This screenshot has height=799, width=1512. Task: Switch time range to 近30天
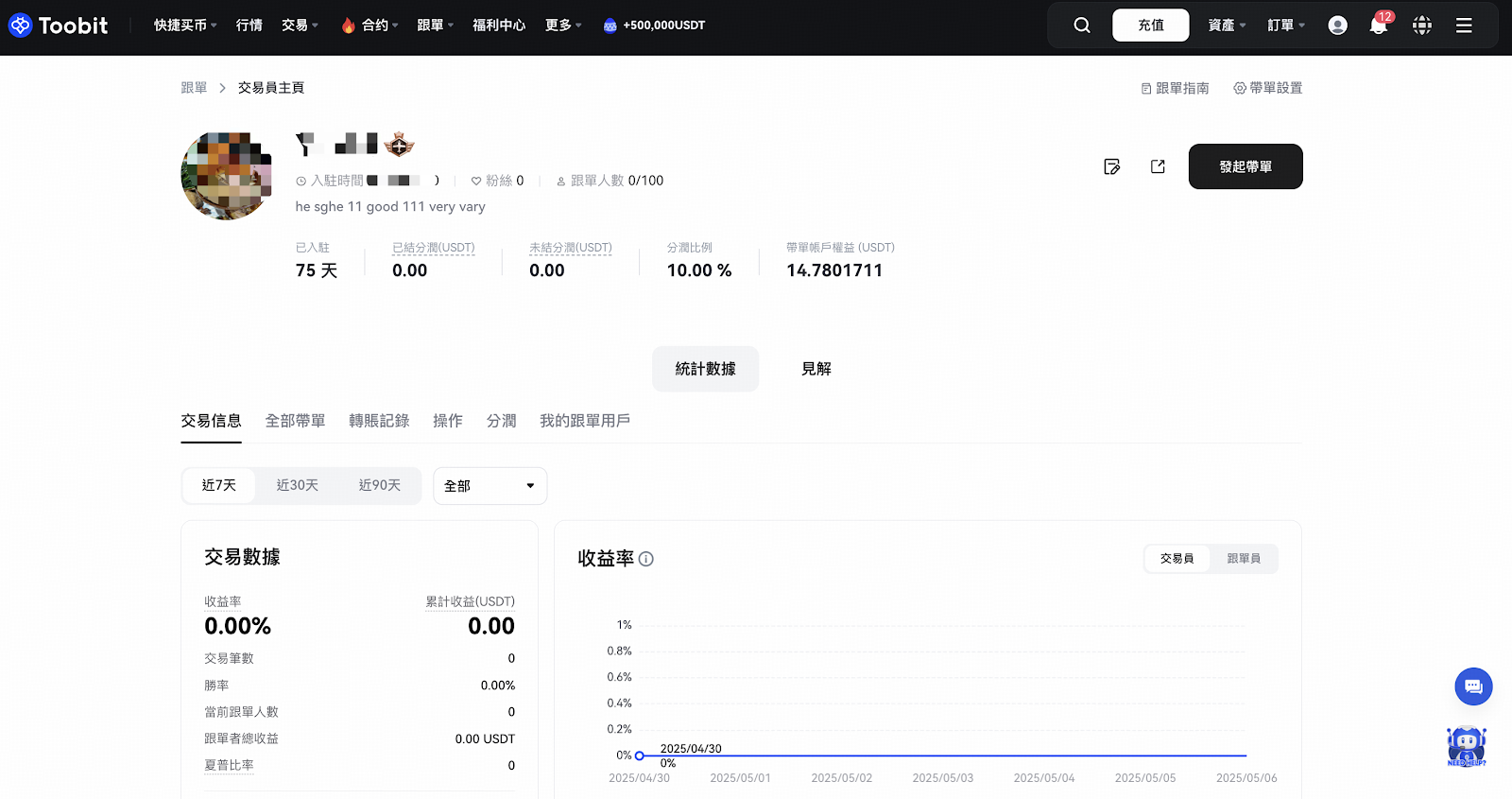[297, 485]
